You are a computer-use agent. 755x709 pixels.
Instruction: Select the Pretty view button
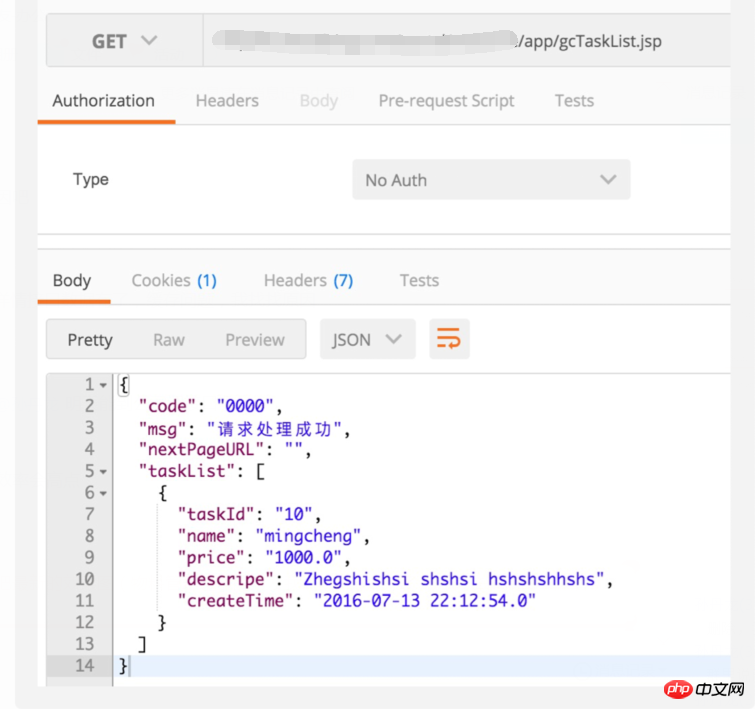coord(90,340)
